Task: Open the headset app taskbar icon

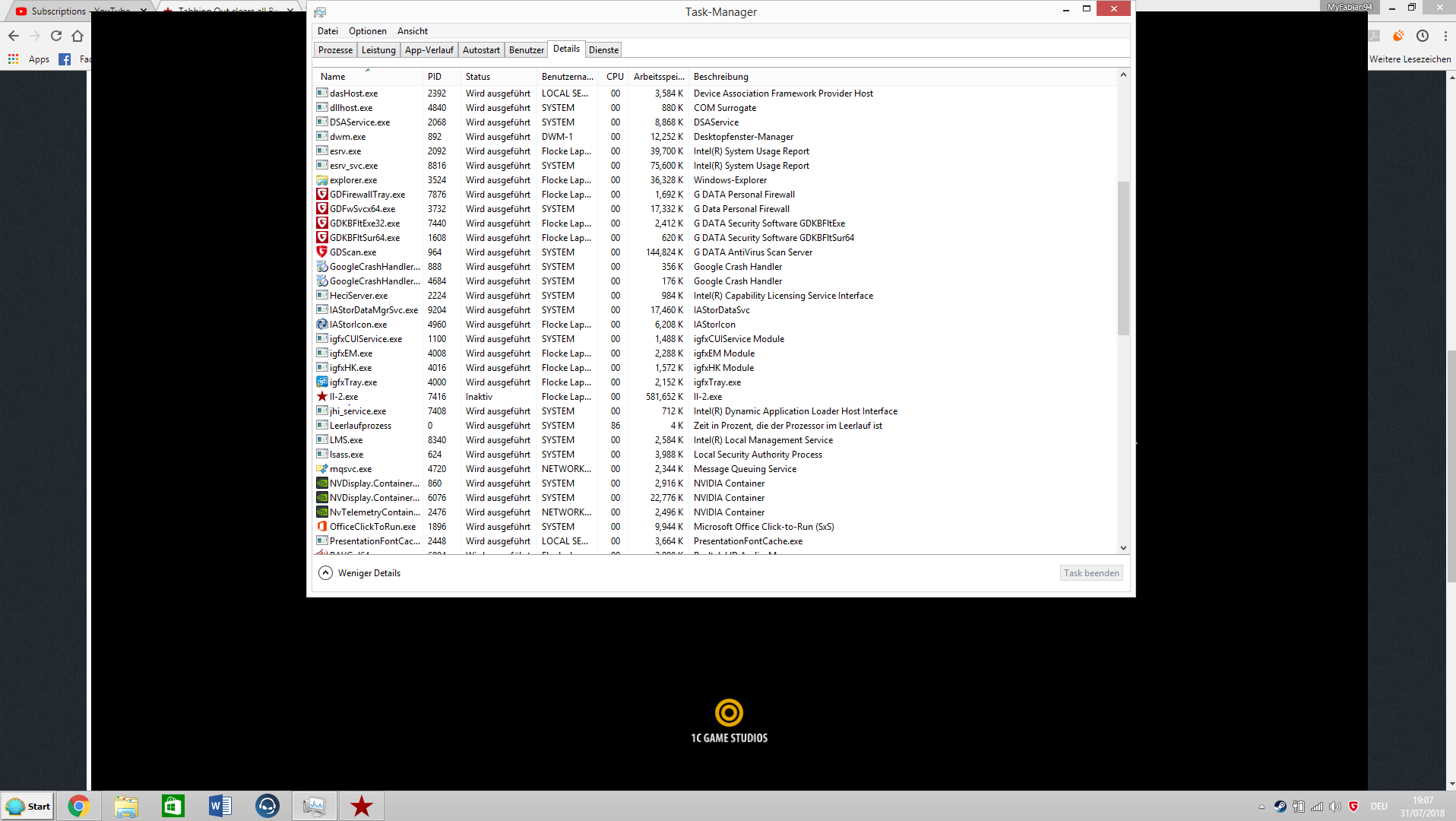Action: (267, 806)
